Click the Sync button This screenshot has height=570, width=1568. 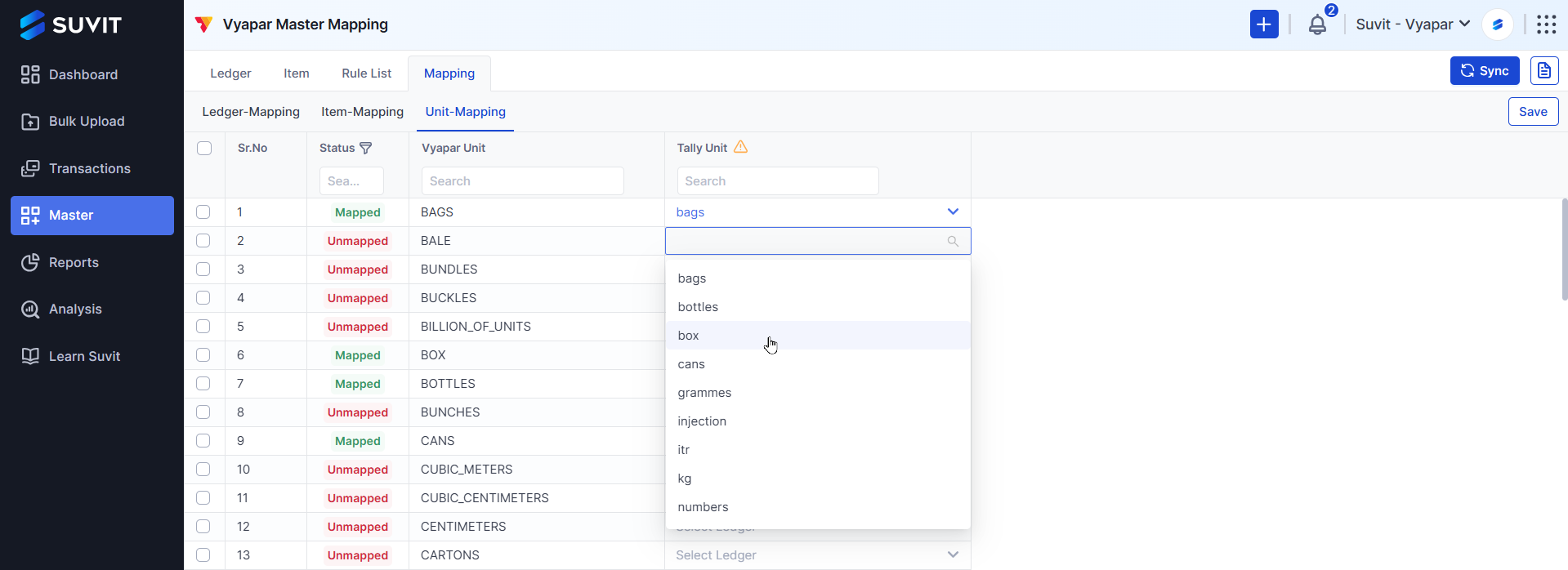click(1485, 71)
